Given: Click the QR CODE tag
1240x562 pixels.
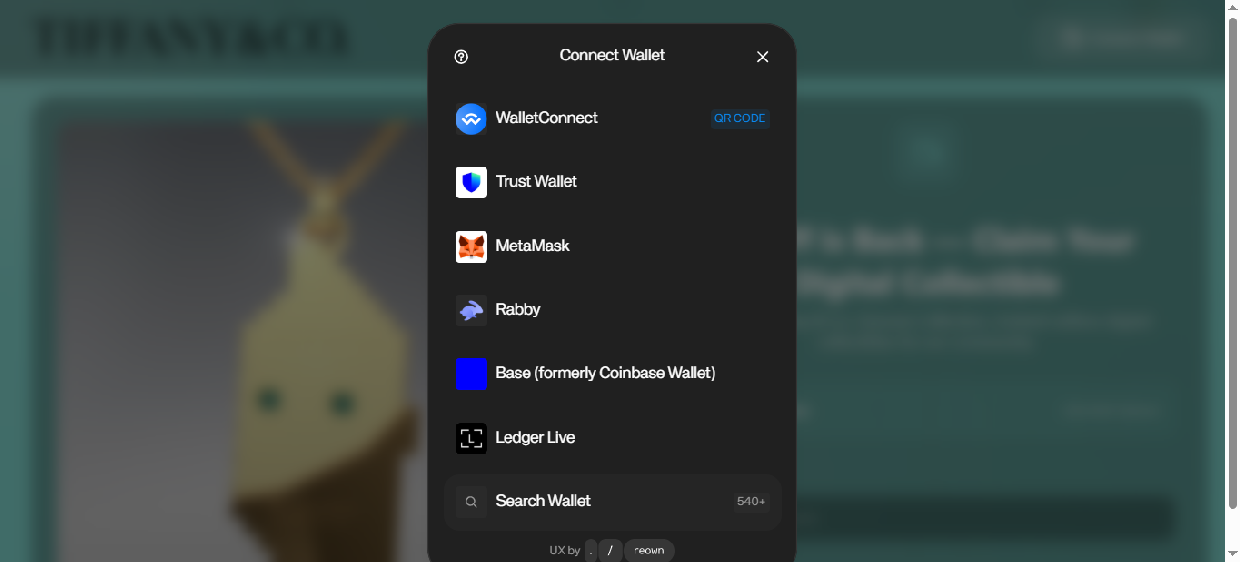Looking at the screenshot, I should pos(740,118).
